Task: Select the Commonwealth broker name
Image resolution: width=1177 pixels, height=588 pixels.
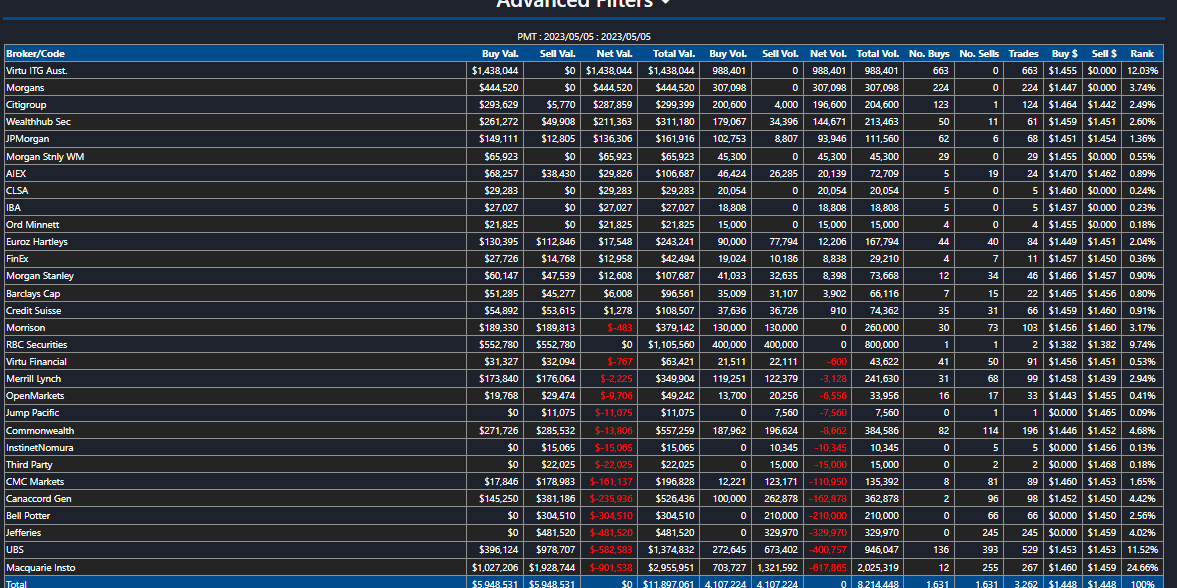Action: point(41,430)
